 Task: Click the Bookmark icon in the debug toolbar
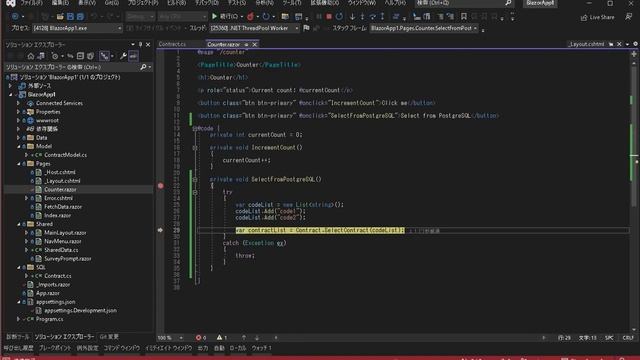coord(464,16)
